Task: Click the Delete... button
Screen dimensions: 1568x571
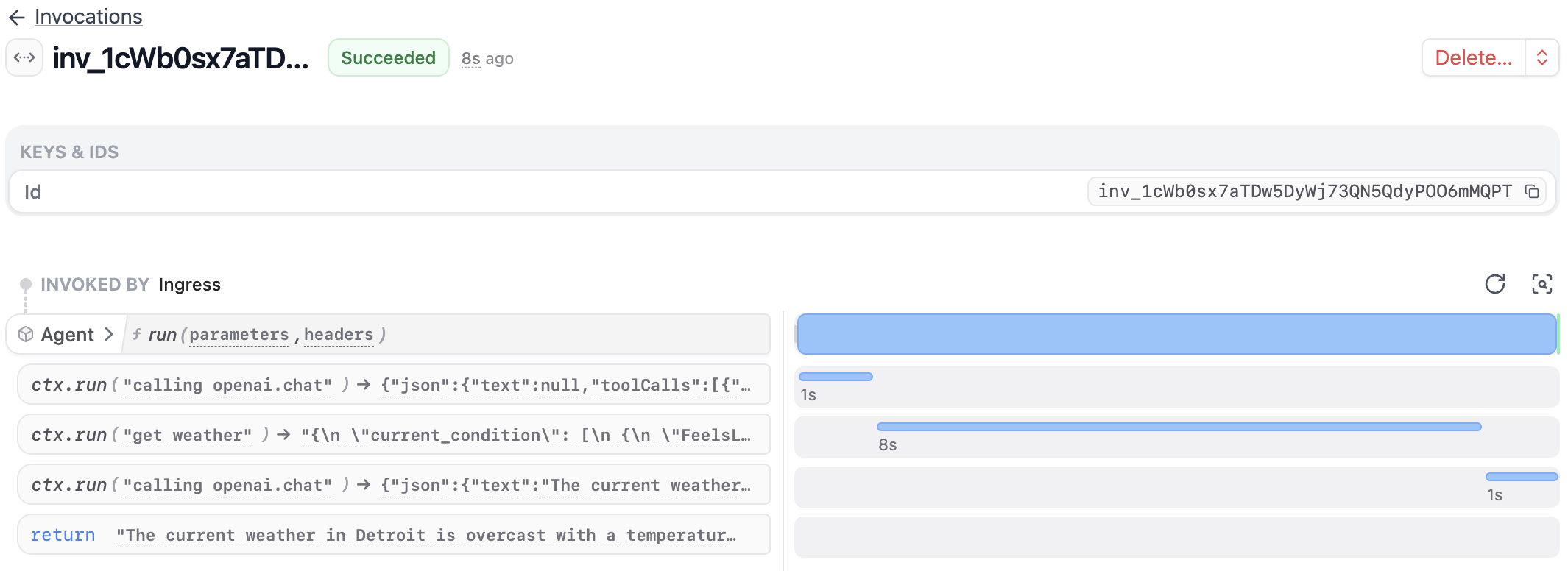Action: pyautogui.click(x=1473, y=57)
